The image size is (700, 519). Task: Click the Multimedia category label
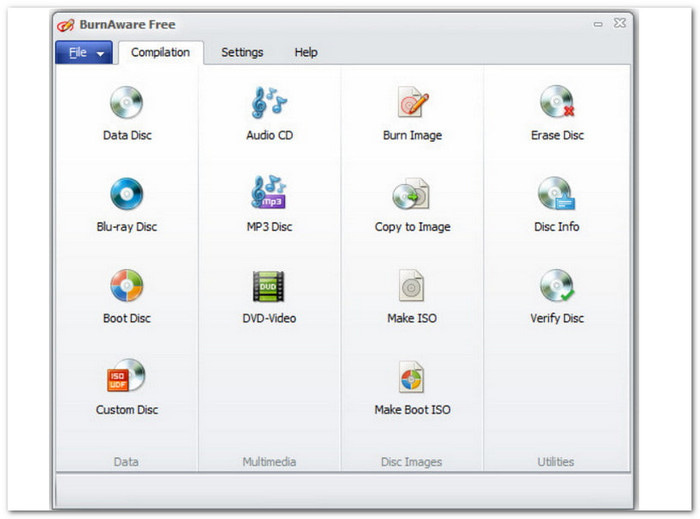pyautogui.click(x=269, y=462)
